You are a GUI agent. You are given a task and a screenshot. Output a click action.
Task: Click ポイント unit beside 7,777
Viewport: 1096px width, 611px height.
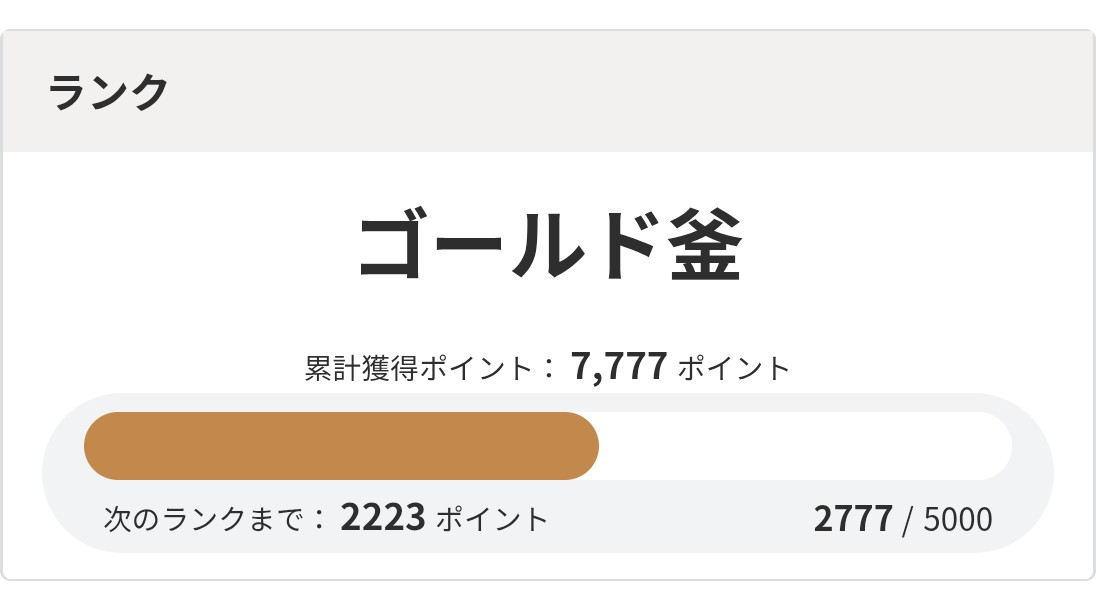pyautogui.click(x=734, y=368)
